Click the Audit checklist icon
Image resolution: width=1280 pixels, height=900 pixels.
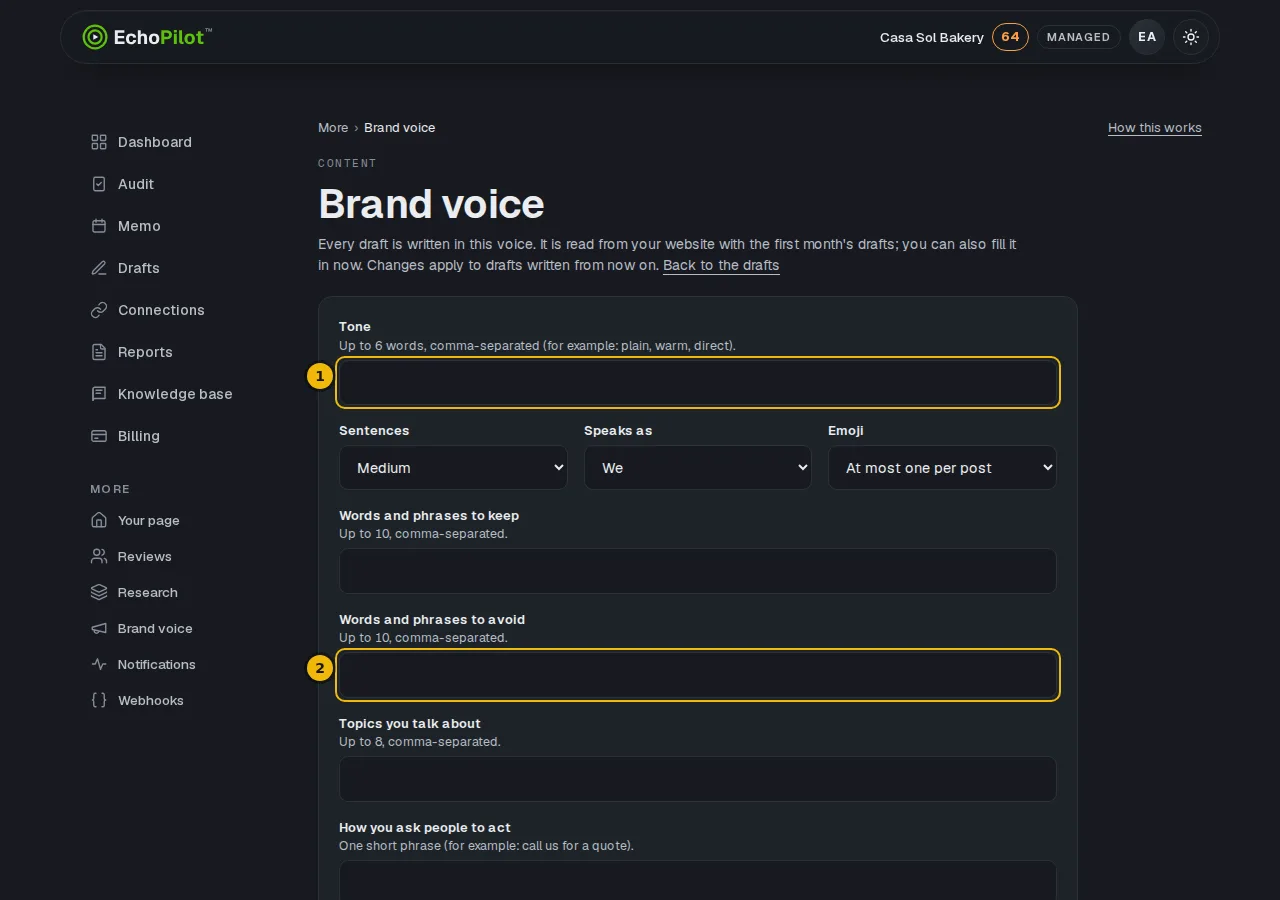[99, 184]
